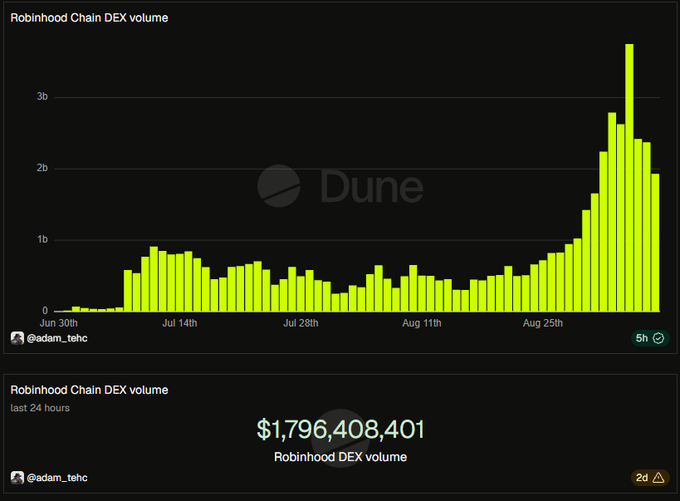Click the 'Aug 11th' x-axis label
This screenshot has width=680, height=501.
(x=422, y=323)
